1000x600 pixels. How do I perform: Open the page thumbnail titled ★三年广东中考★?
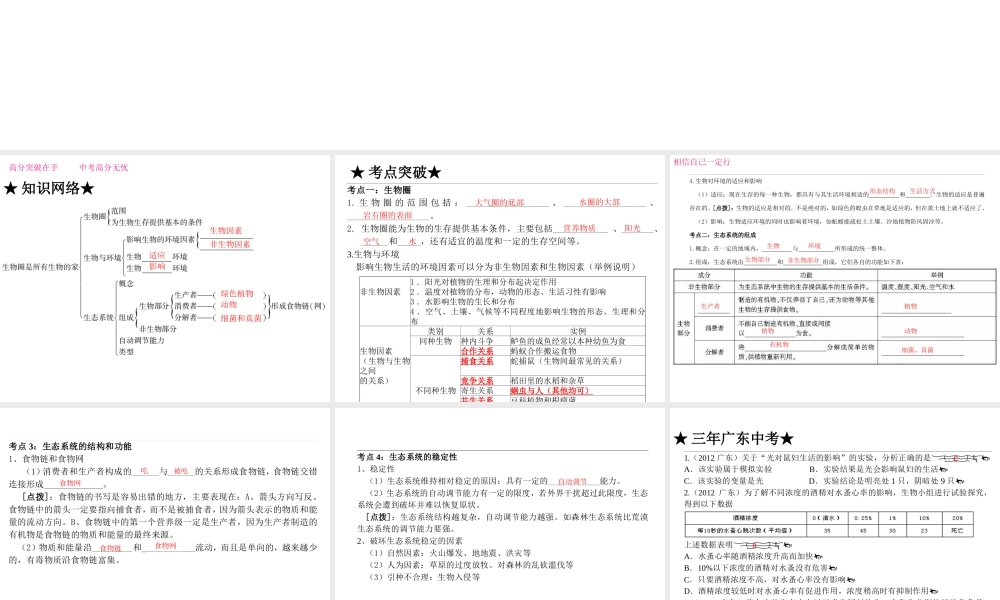(x=835, y=504)
